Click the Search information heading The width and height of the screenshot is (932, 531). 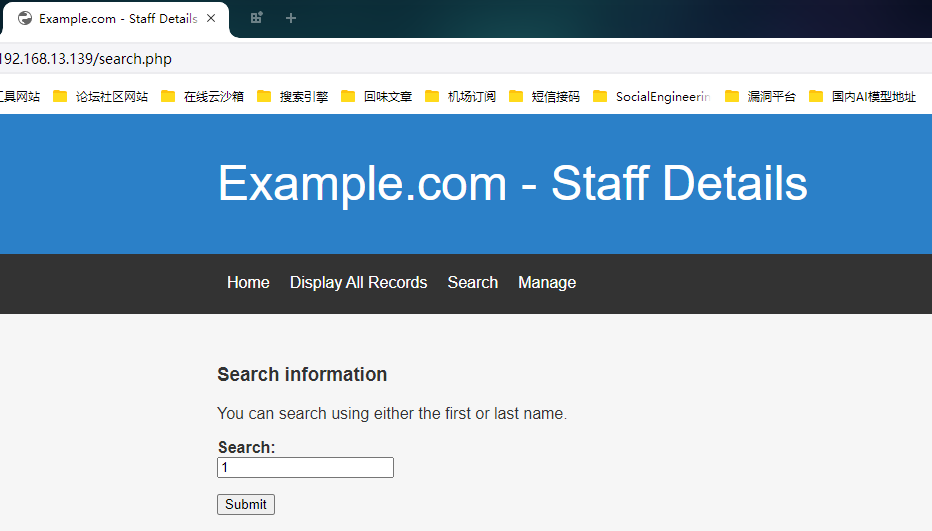click(x=302, y=375)
